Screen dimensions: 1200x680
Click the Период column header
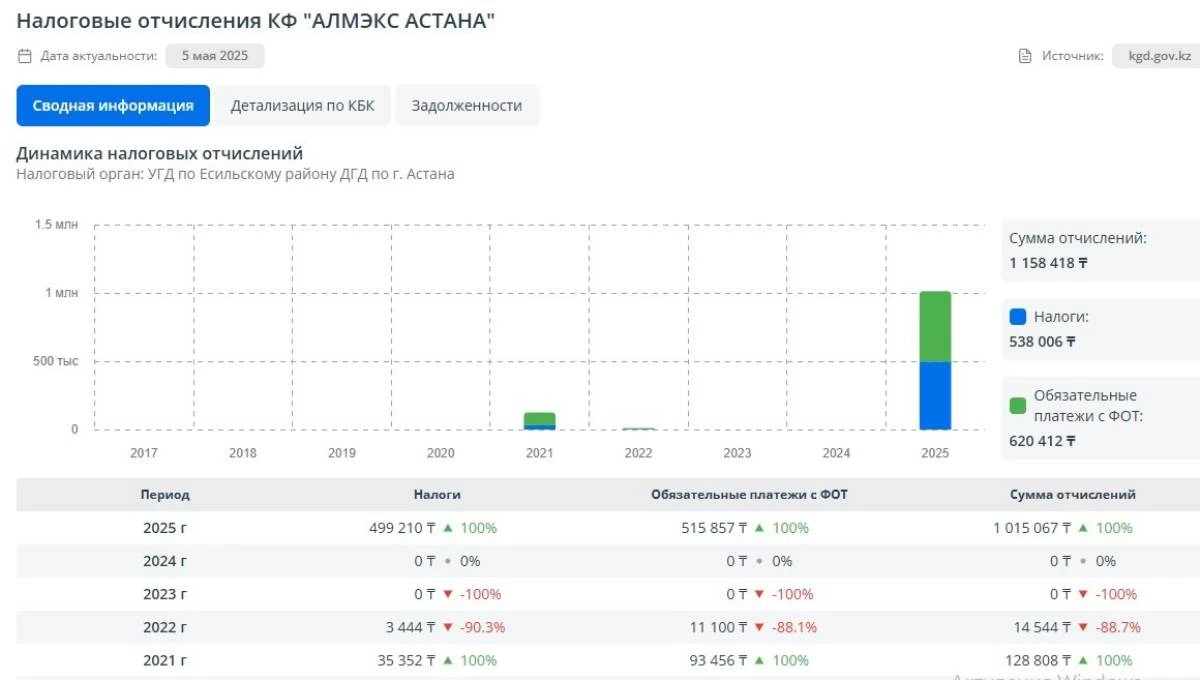point(165,494)
